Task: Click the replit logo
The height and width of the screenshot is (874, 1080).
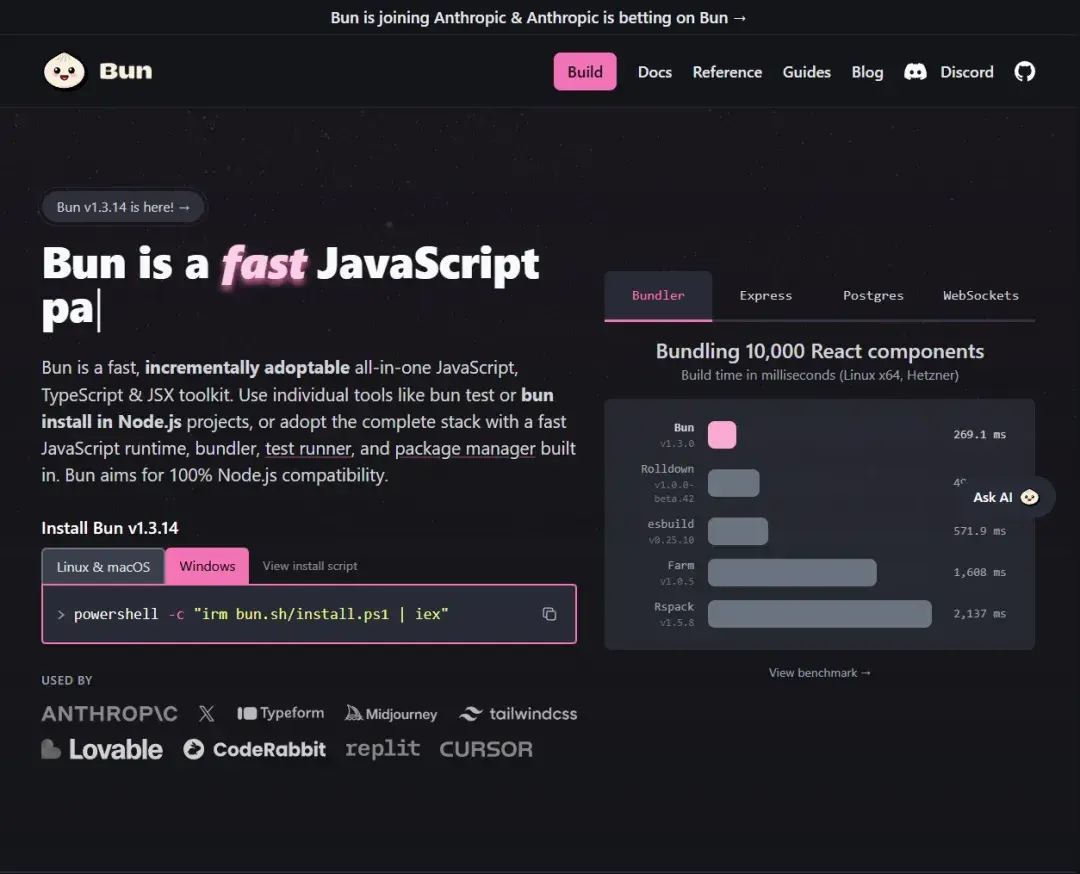Action: [382, 749]
